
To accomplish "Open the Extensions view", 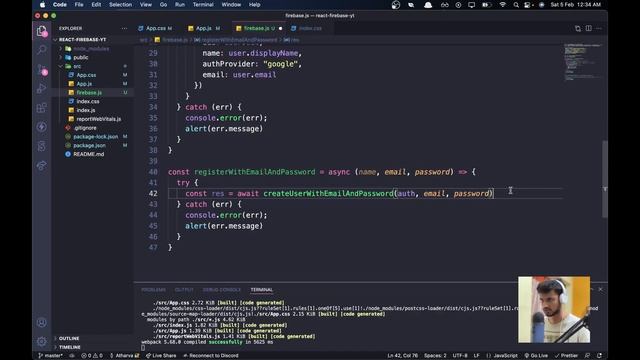I will (42, 108).
